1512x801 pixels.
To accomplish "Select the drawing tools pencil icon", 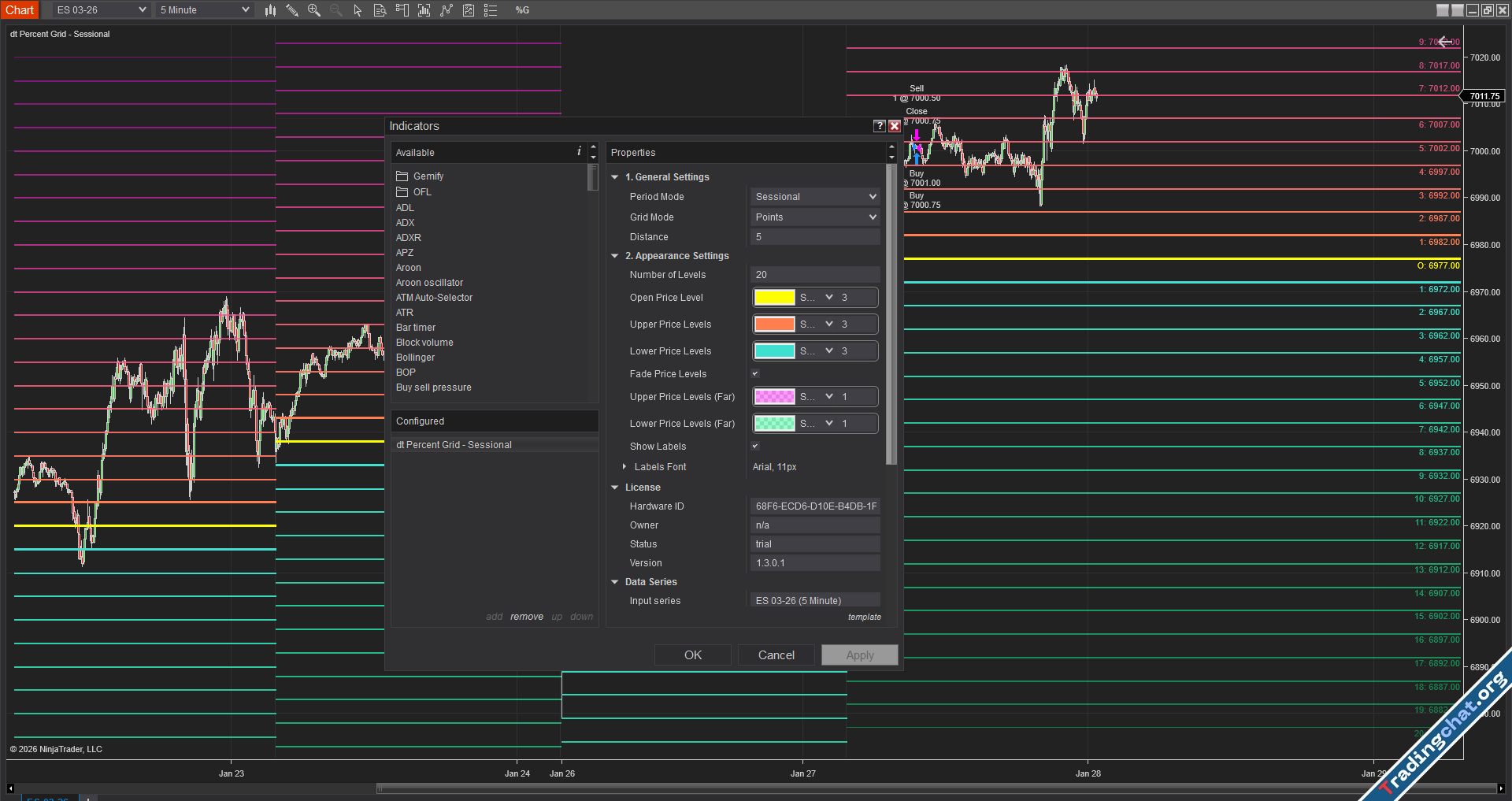I will (292, 10).
